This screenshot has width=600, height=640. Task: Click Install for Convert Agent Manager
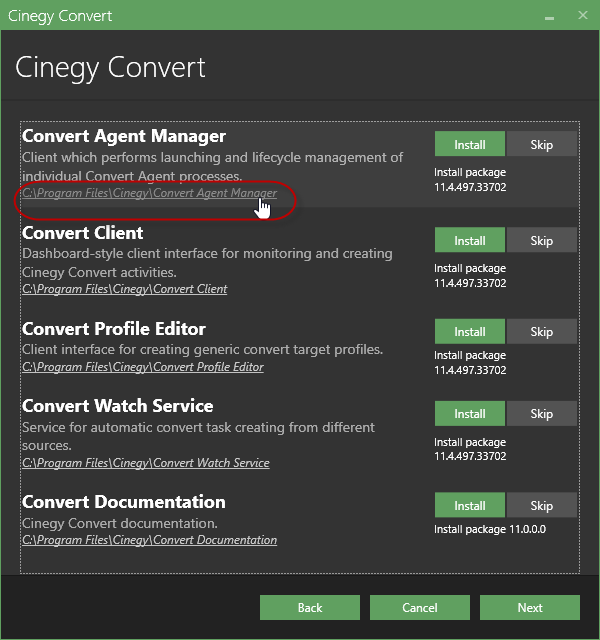470,144
